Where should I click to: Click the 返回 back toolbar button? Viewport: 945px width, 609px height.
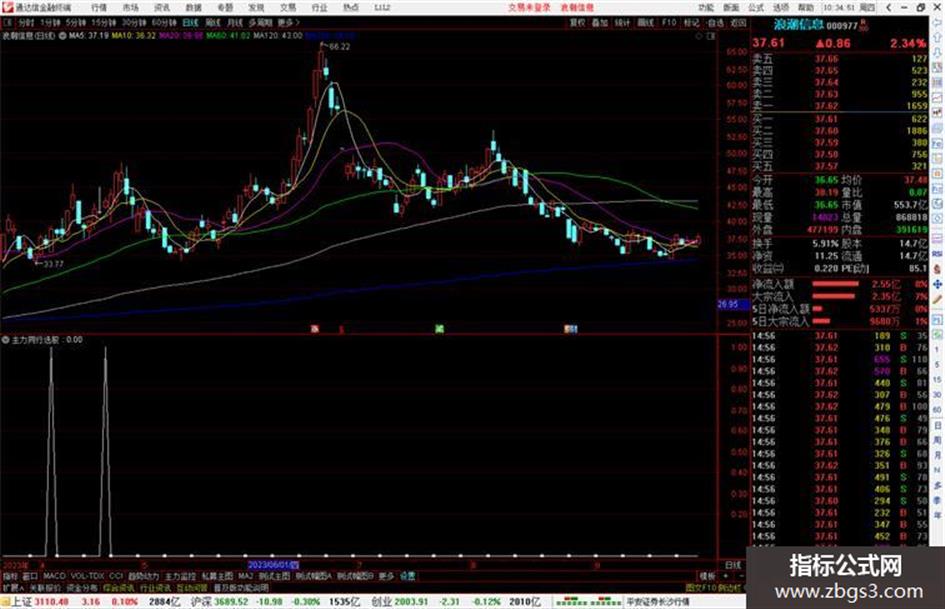738,22
